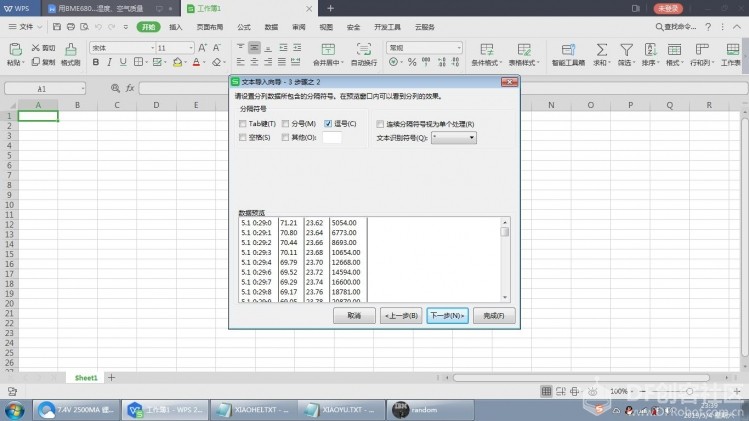Viewport: 749px width, 421px height.
Task: Increase font size with A+ icon
Action: coord(203,48)
